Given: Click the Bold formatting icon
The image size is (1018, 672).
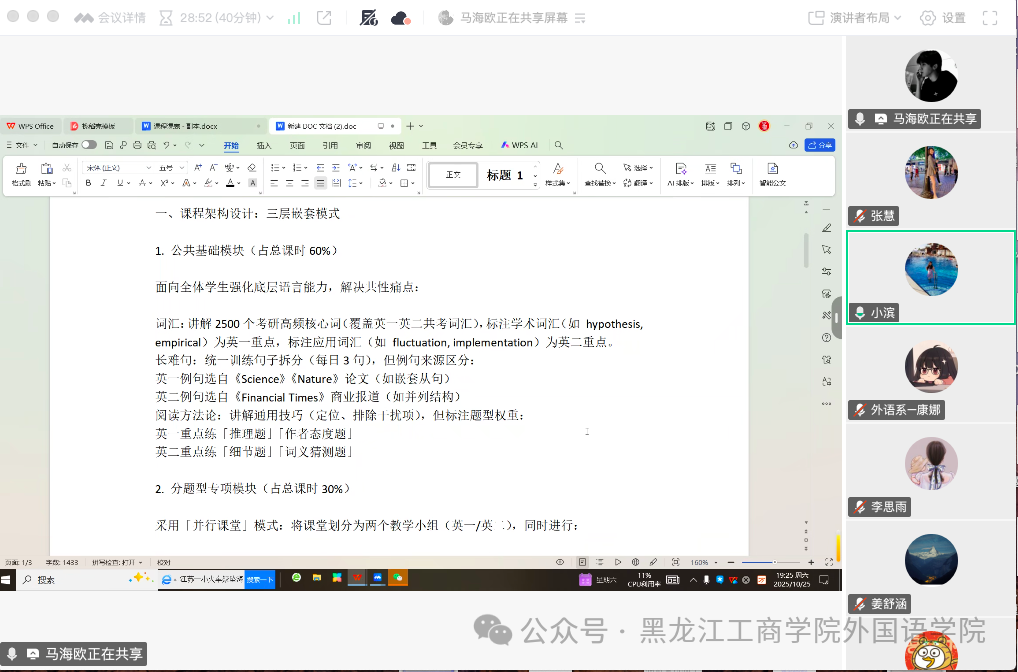Looking at the screenshot, I should (x=88, y=183).
